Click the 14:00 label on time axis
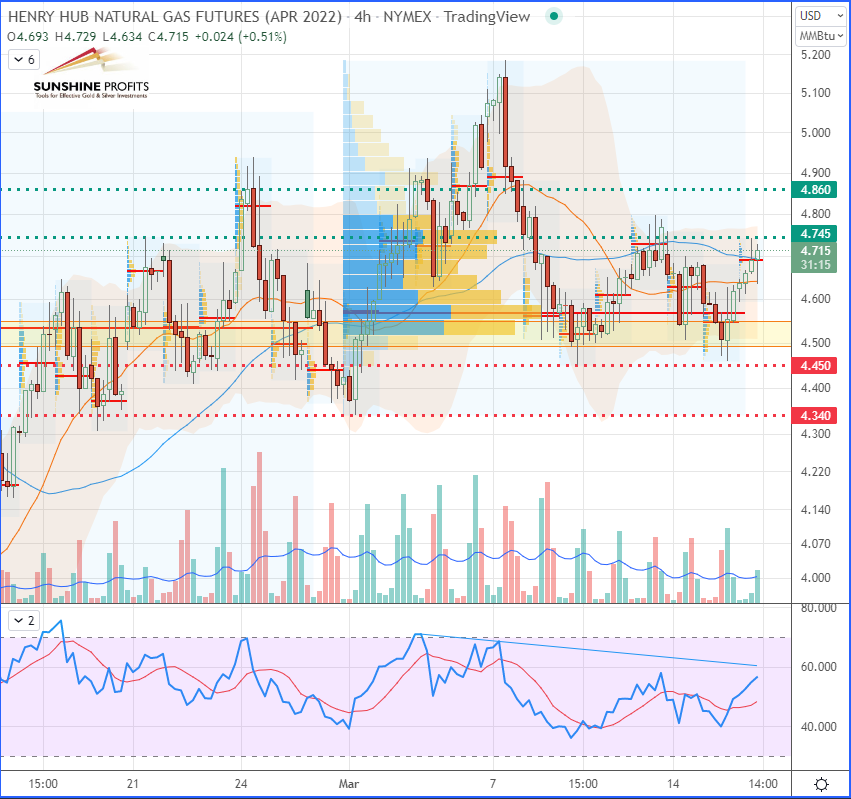This screenshot has height=799, width=851. tap(763, 784)
